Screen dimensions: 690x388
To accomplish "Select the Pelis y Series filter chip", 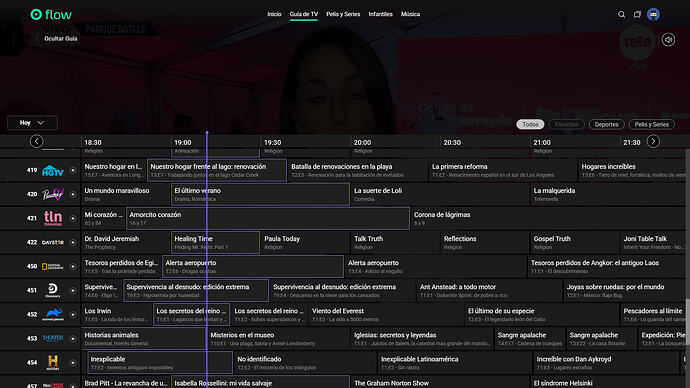I will tap(652, 124).
